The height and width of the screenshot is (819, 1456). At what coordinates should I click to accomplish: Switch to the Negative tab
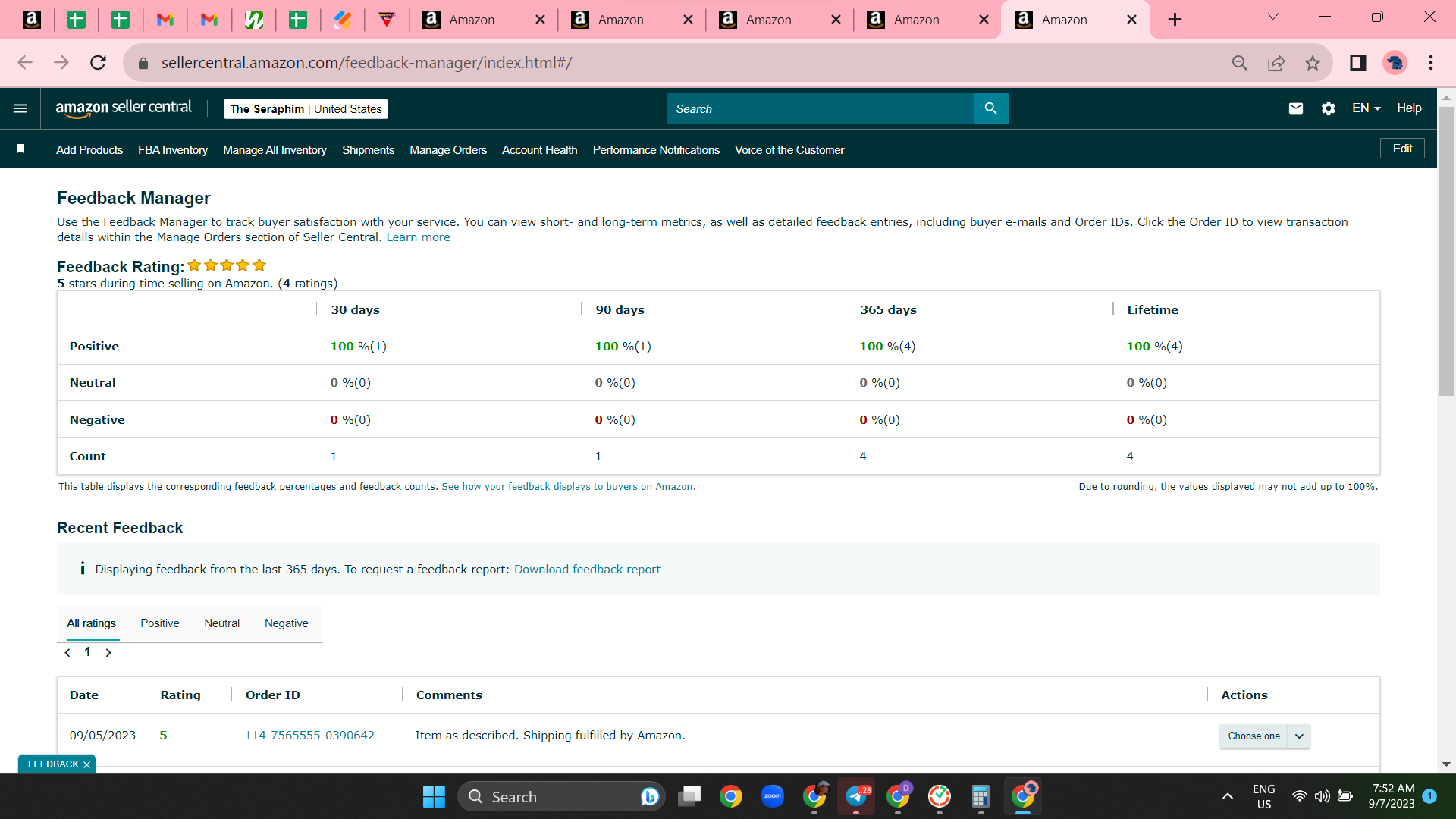click(287, 623)
